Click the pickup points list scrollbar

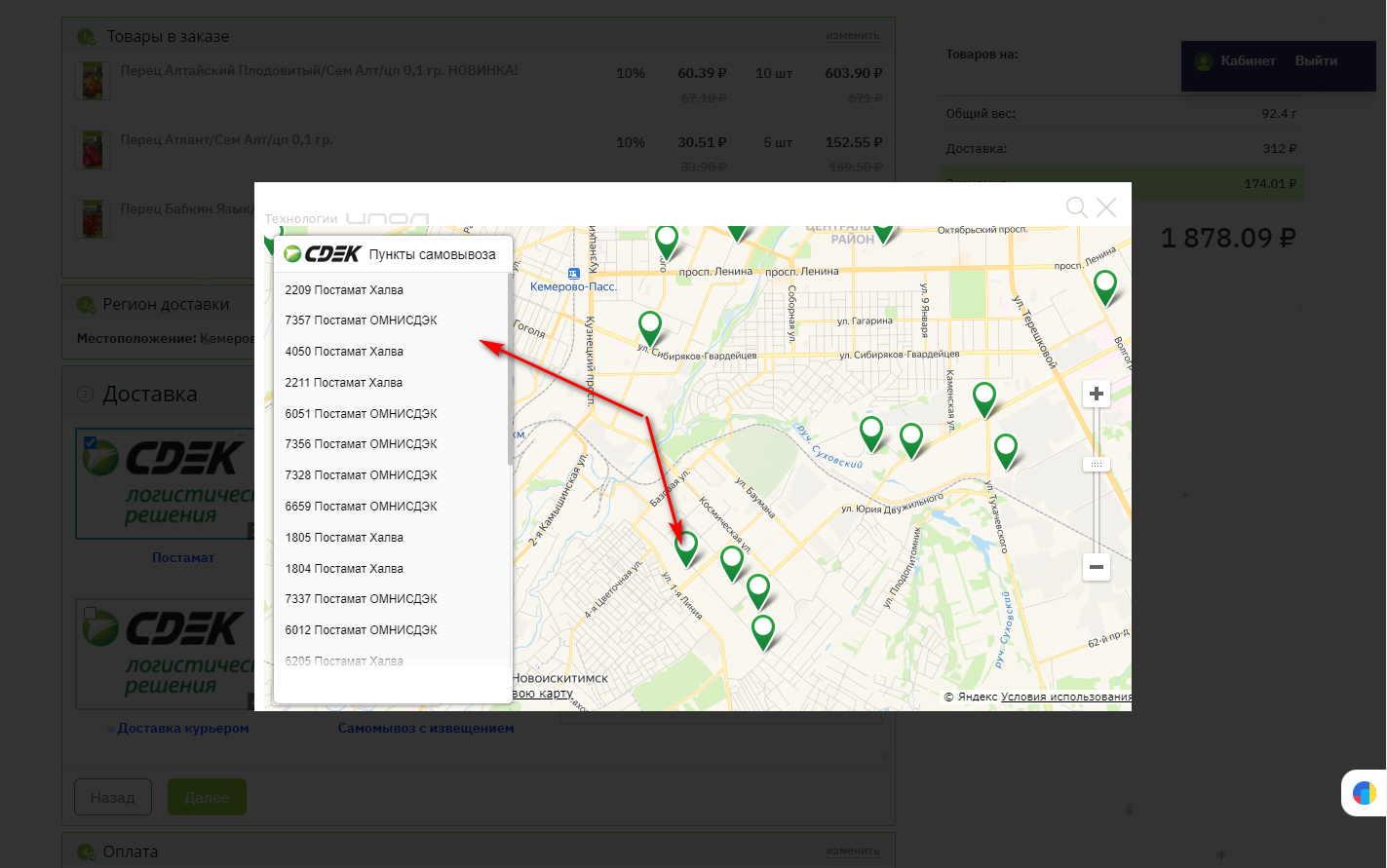point(510,370)
